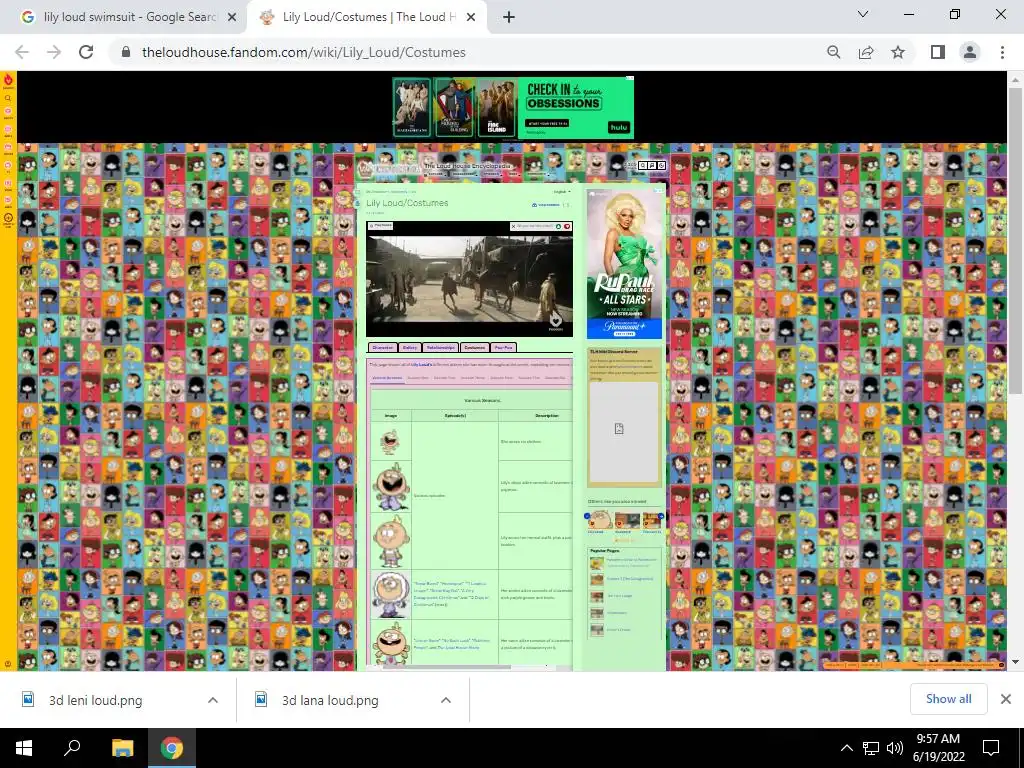The width and height of the screenshot is (1024, 768).
Task: Dismiss the video feedback prompt with X
Action: 513,227
